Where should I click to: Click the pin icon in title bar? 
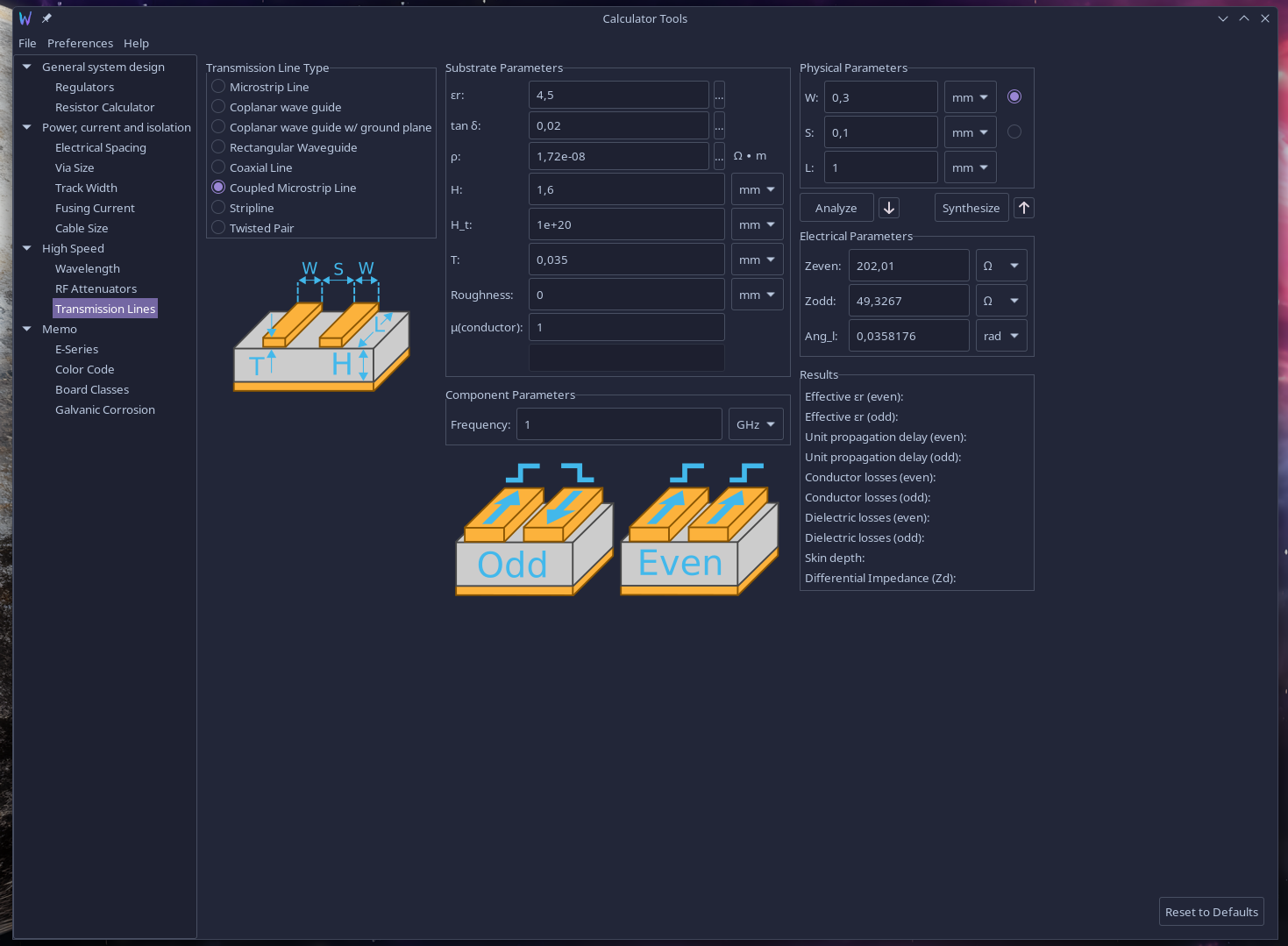46,18
